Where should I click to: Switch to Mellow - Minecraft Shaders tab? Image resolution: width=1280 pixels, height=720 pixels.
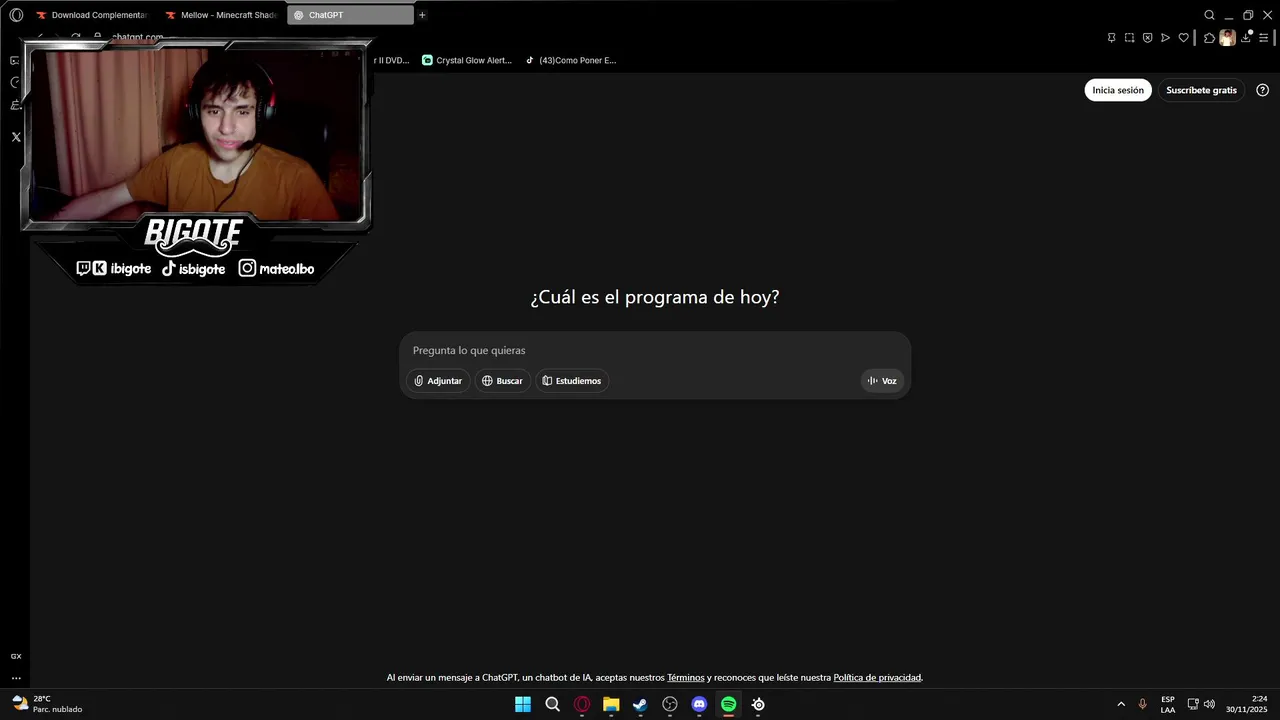220,15
